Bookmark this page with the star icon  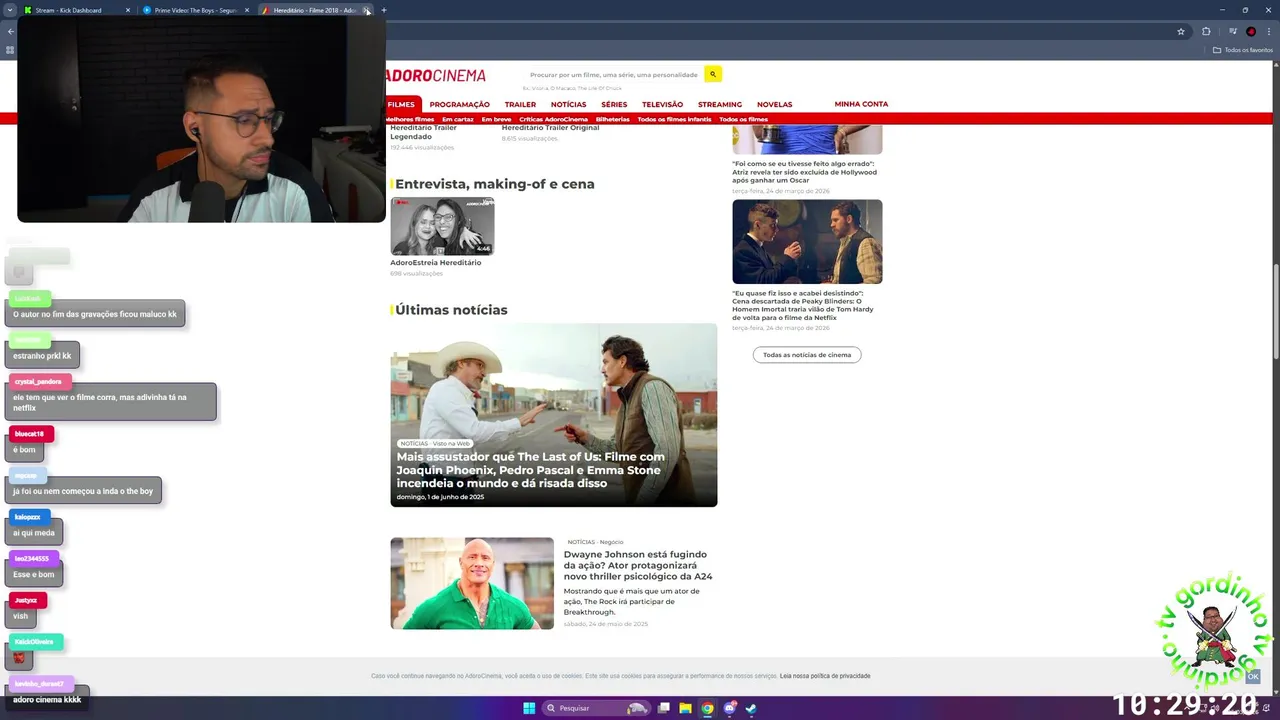click(x=1181, y=31)
